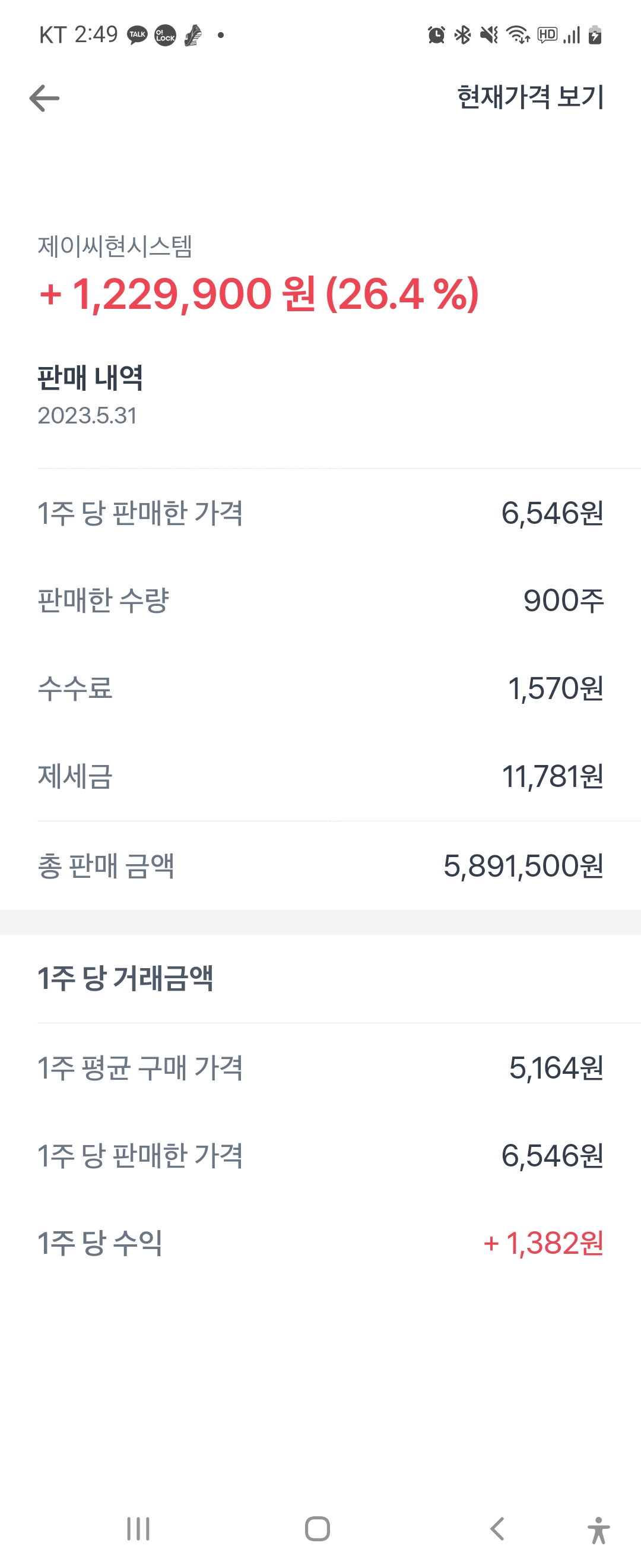641x1568 pixels.
Task: Tap the alarm clock status icon
Action: [436, 35]
